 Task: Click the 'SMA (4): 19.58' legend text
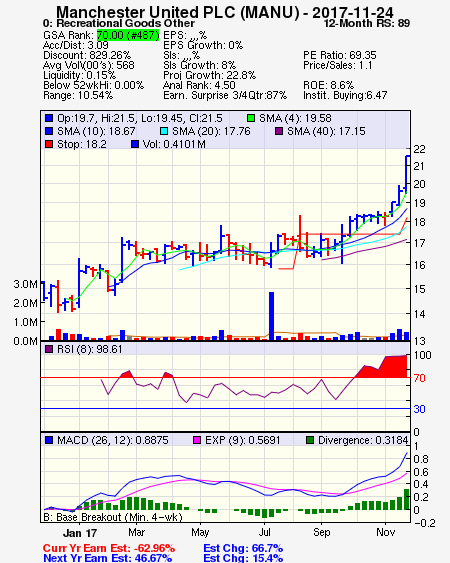tap(295, 118)
